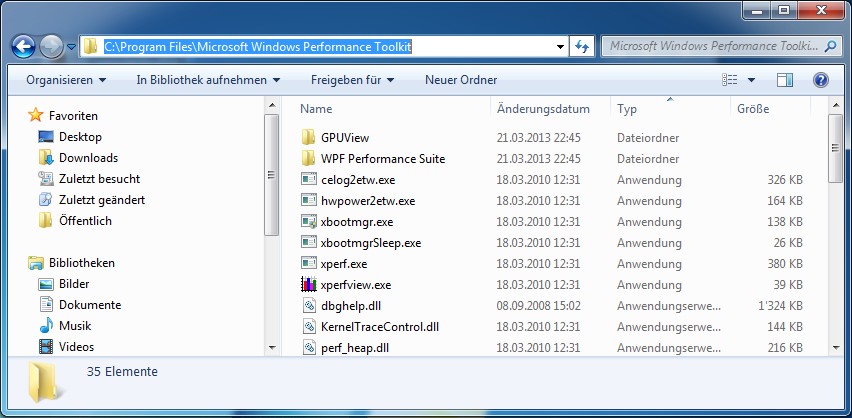Viewport: 852px width, 418px height.
Task: Click the GPUView folder icon
Action: pyautogui.click(x=309, y=138)
